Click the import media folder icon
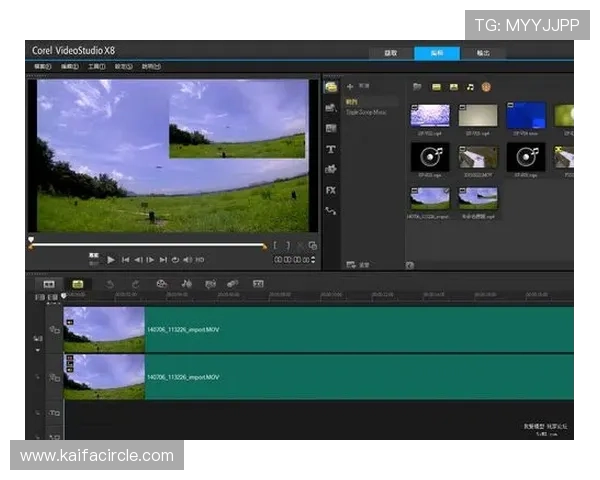The image size is (600, 480). 417,87
